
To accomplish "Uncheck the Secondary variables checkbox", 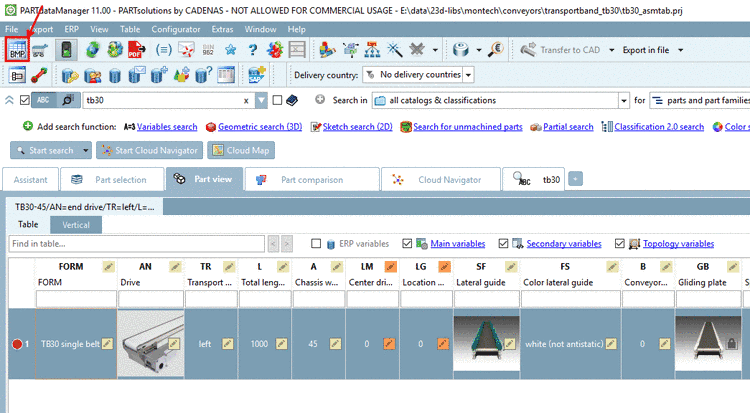I will pos(503,244).
